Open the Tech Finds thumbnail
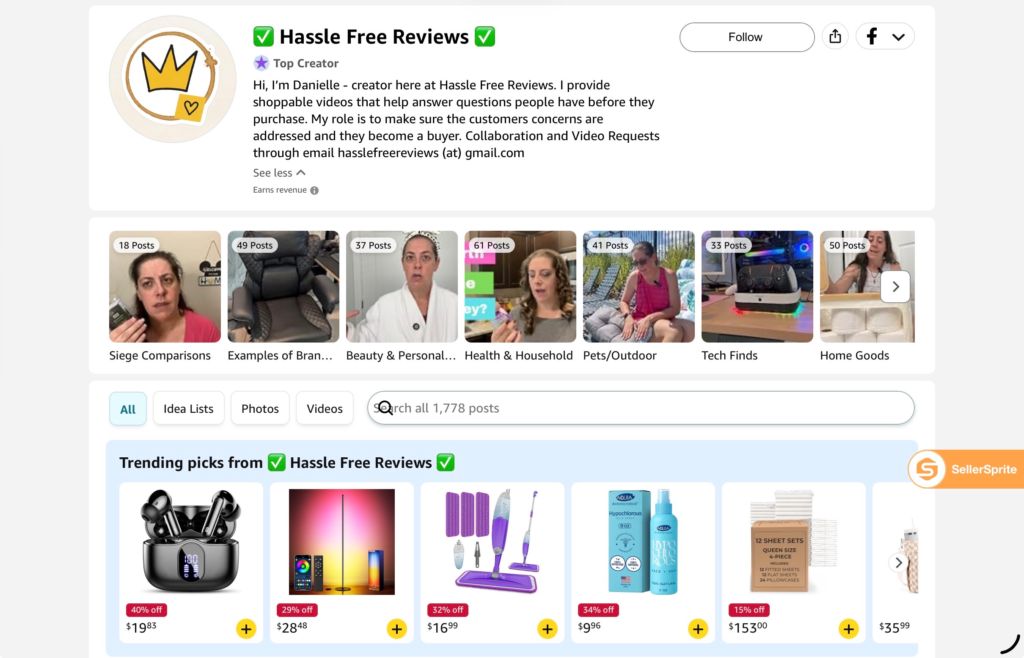The height and width of the screenshot is (658, 1024). [x=757, y=287]
